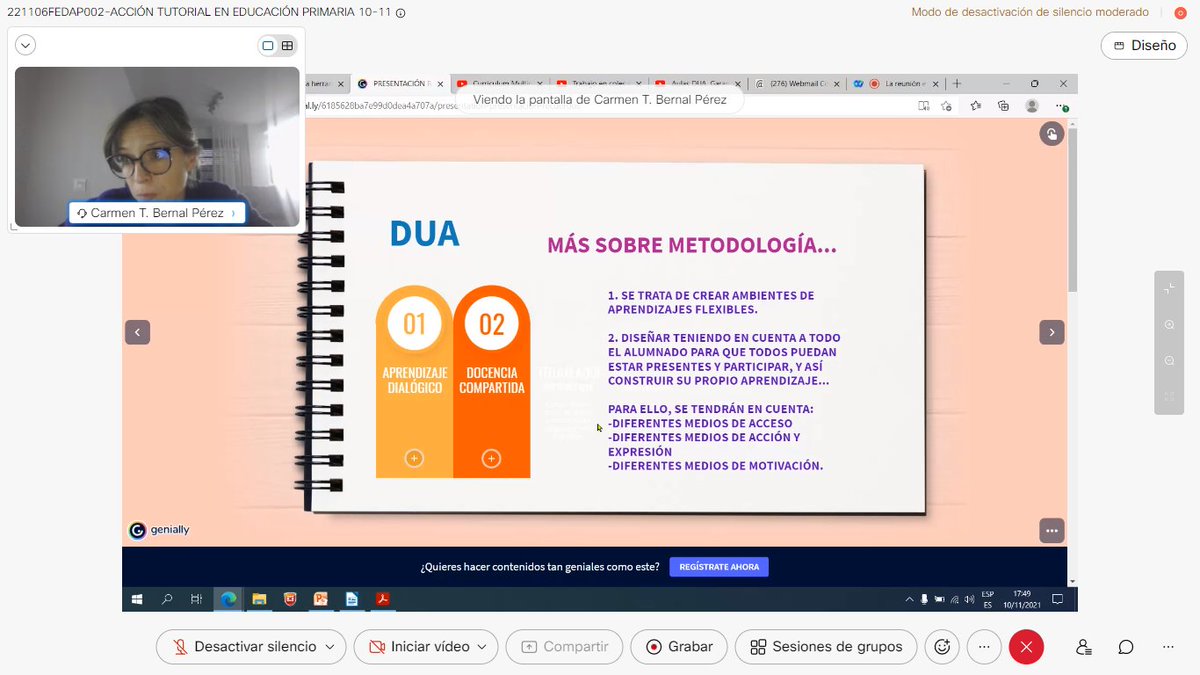Open the more options ellipsis in meeting controls
Viewport: 1200px width, 675px height.
pyautogui.click(x=984, y=647)
